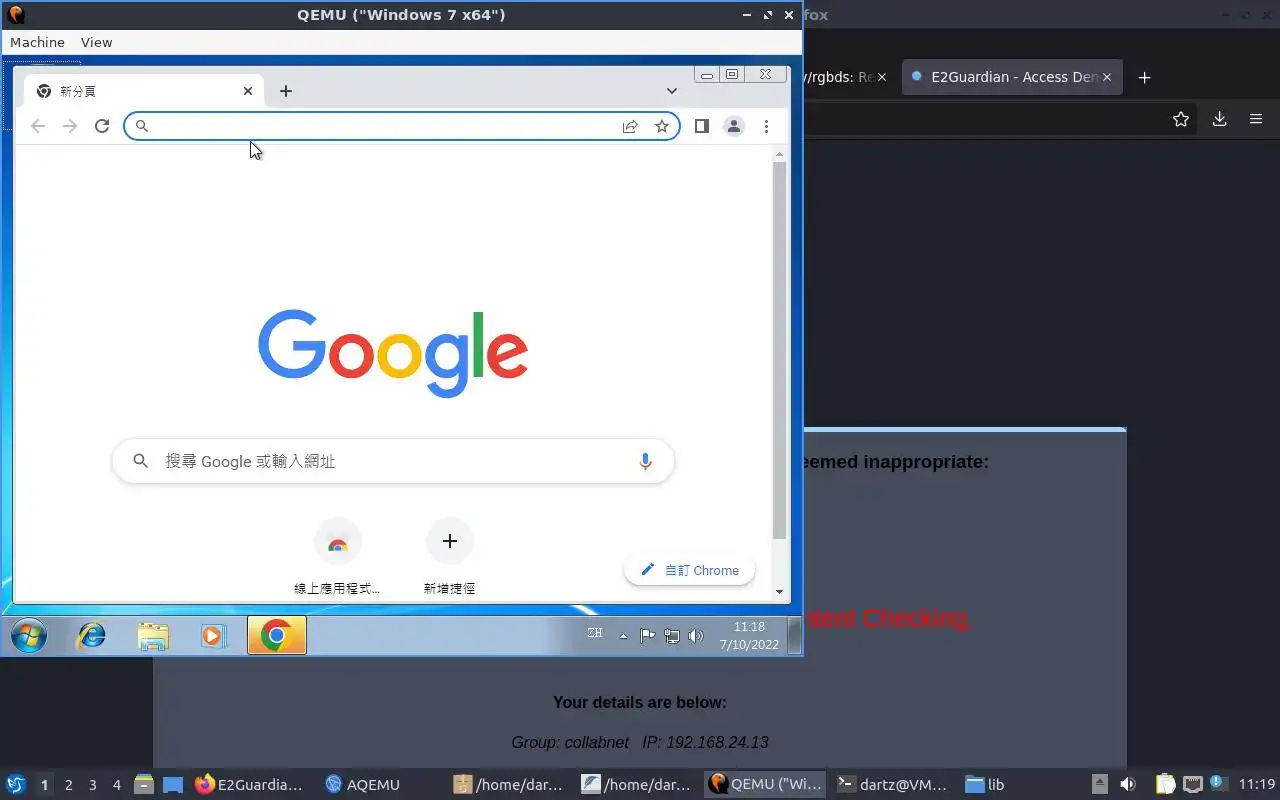Click the Google logo

point(393,353)
